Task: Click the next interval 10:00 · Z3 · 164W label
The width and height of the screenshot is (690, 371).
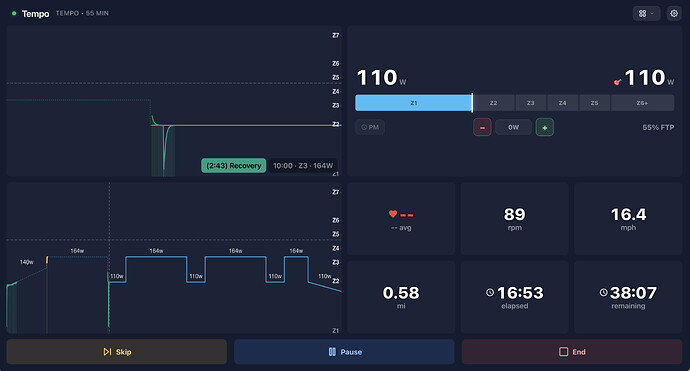Action: [303, 165]
